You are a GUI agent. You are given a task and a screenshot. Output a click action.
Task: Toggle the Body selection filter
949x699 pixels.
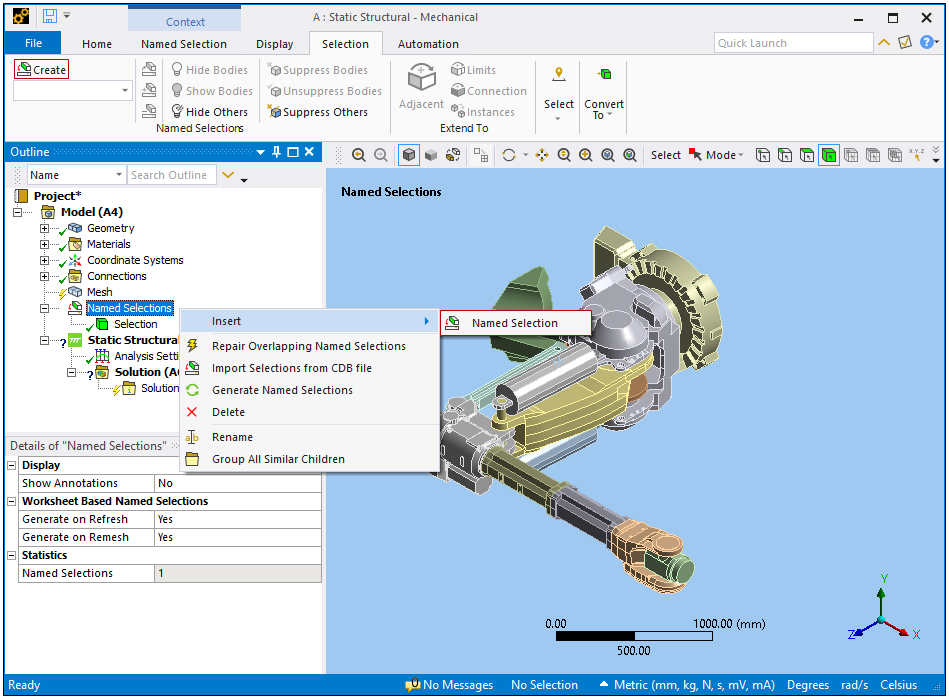(x=829, y=155)
